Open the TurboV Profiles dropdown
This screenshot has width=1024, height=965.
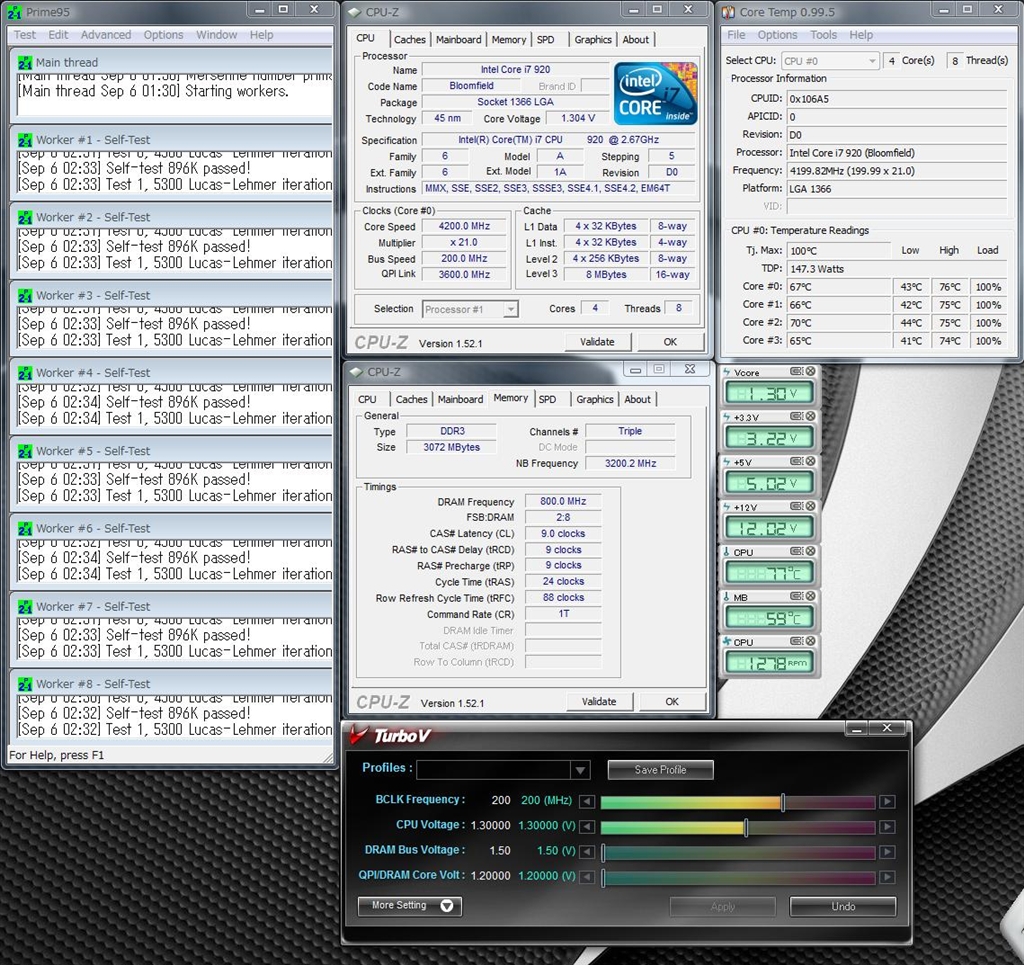(x=580, y=770)
